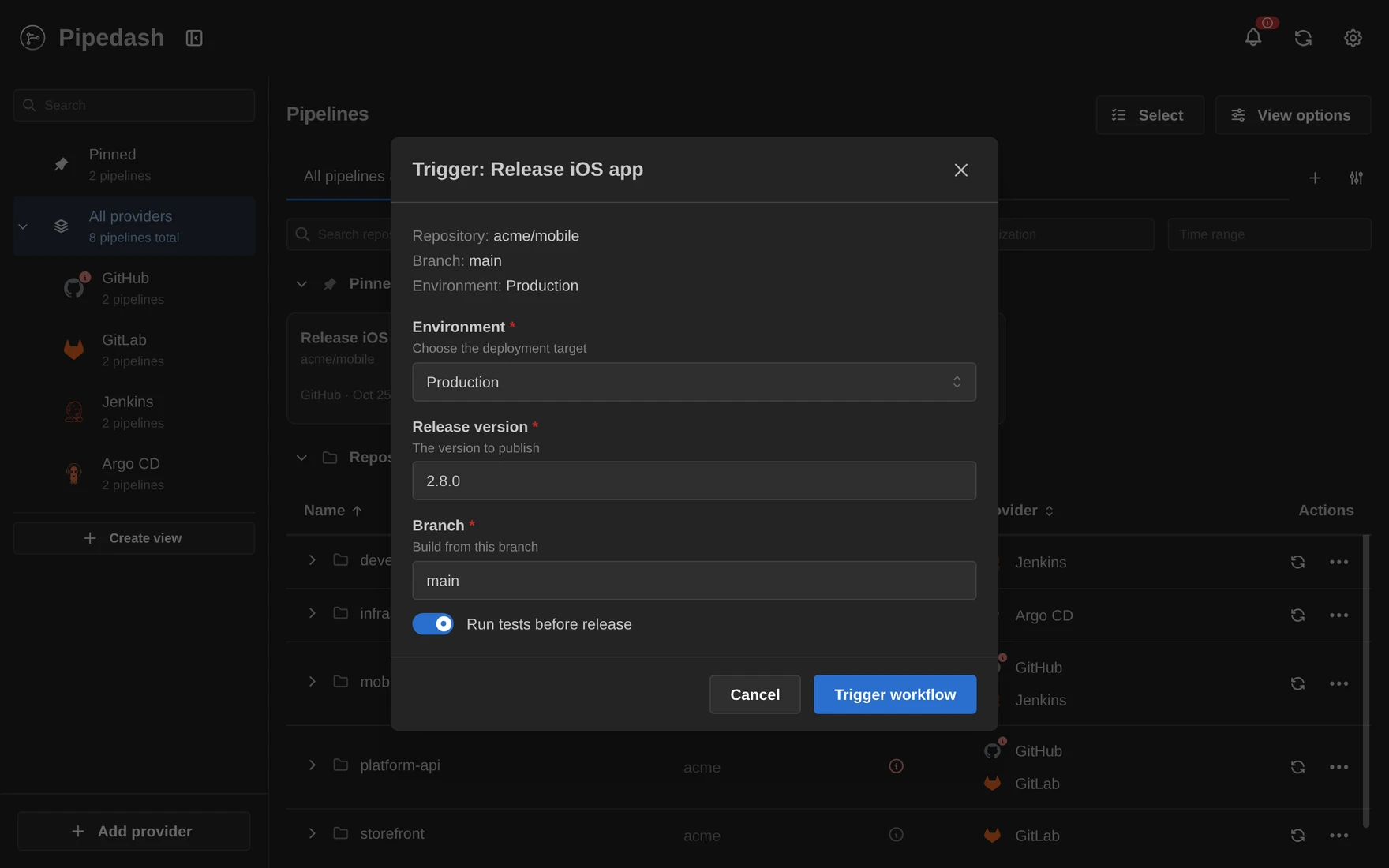Focus the sidebar Search field
Viewport: 1389px width, 868px height.
tap(134, 105)
